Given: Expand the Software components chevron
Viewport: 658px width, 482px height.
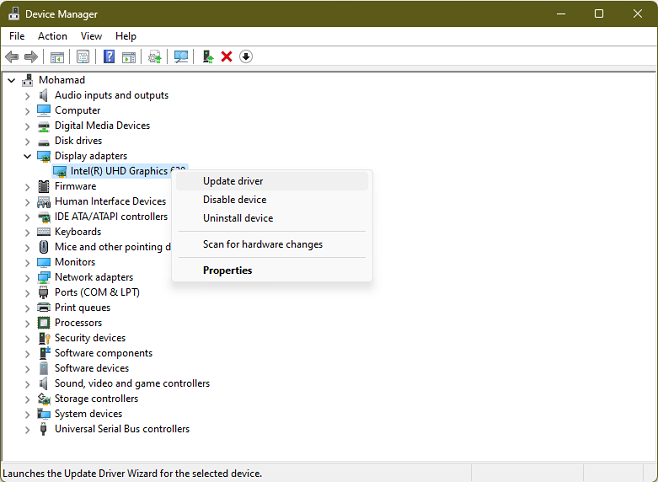Looking at the screenshot, I should point(27,354).
